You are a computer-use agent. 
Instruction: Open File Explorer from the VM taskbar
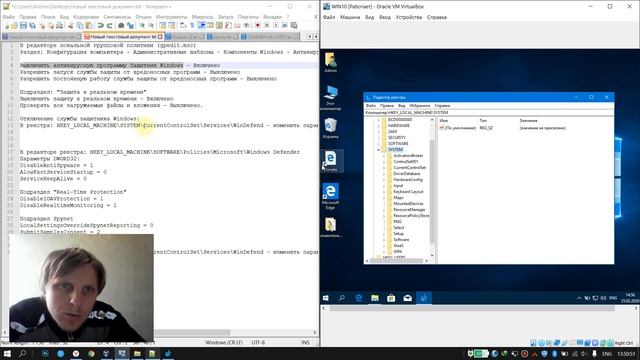tap(375, 298)
